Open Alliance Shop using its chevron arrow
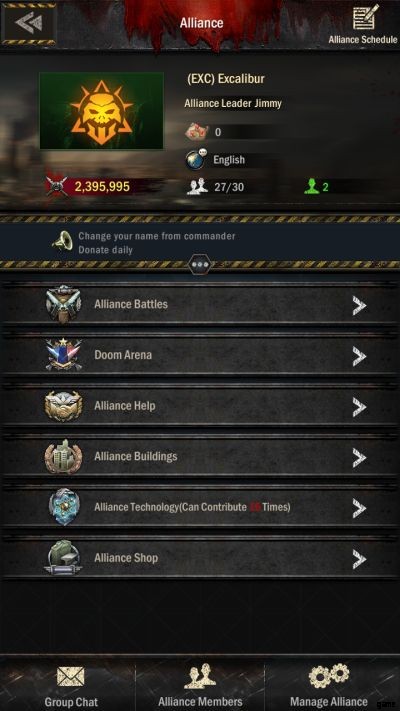This screenshot has width=400, height=711. (x=359, y=560)
